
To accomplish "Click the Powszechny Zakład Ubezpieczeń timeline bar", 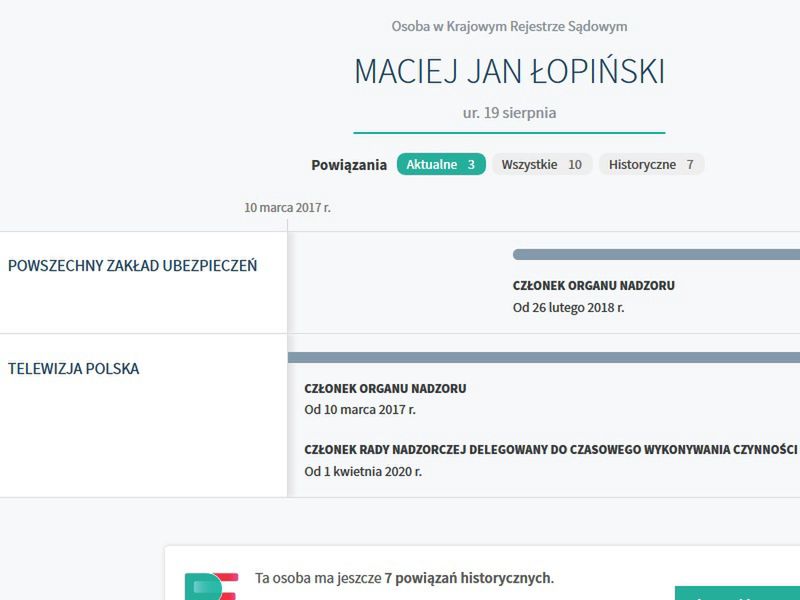I will pos(656,254).
